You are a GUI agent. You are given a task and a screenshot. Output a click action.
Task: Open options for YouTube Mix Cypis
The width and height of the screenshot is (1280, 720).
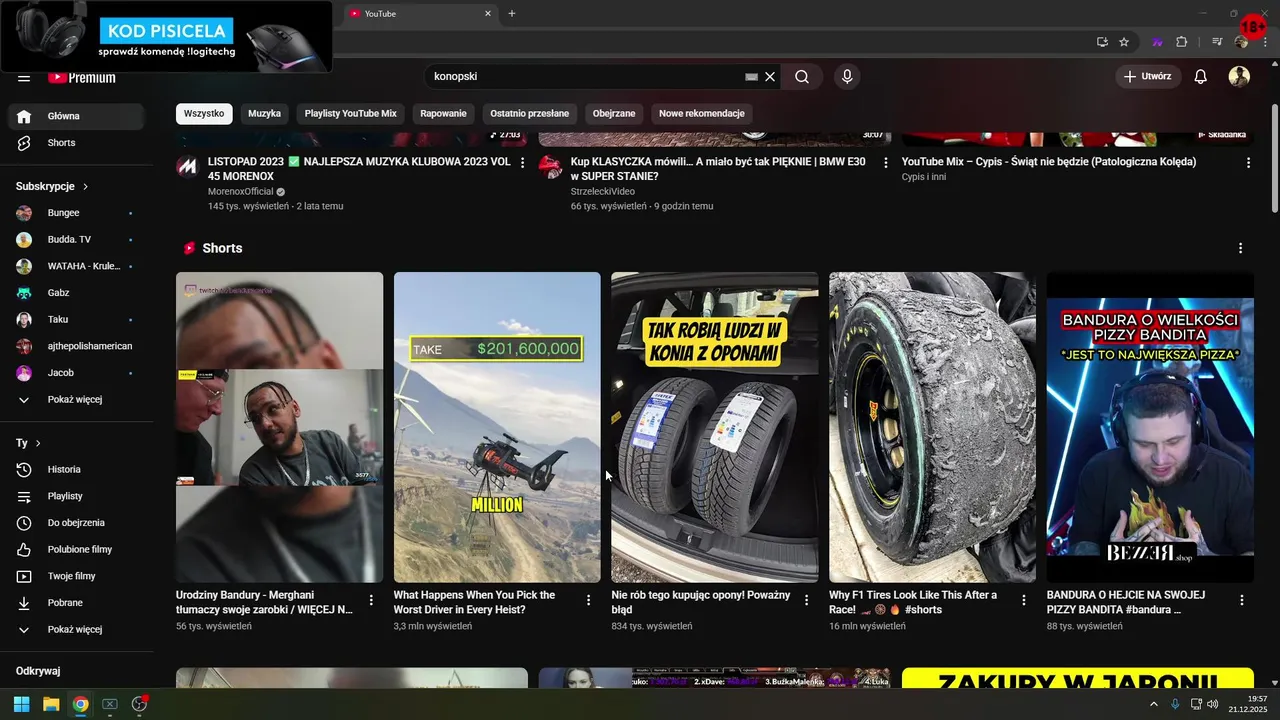1248,162
